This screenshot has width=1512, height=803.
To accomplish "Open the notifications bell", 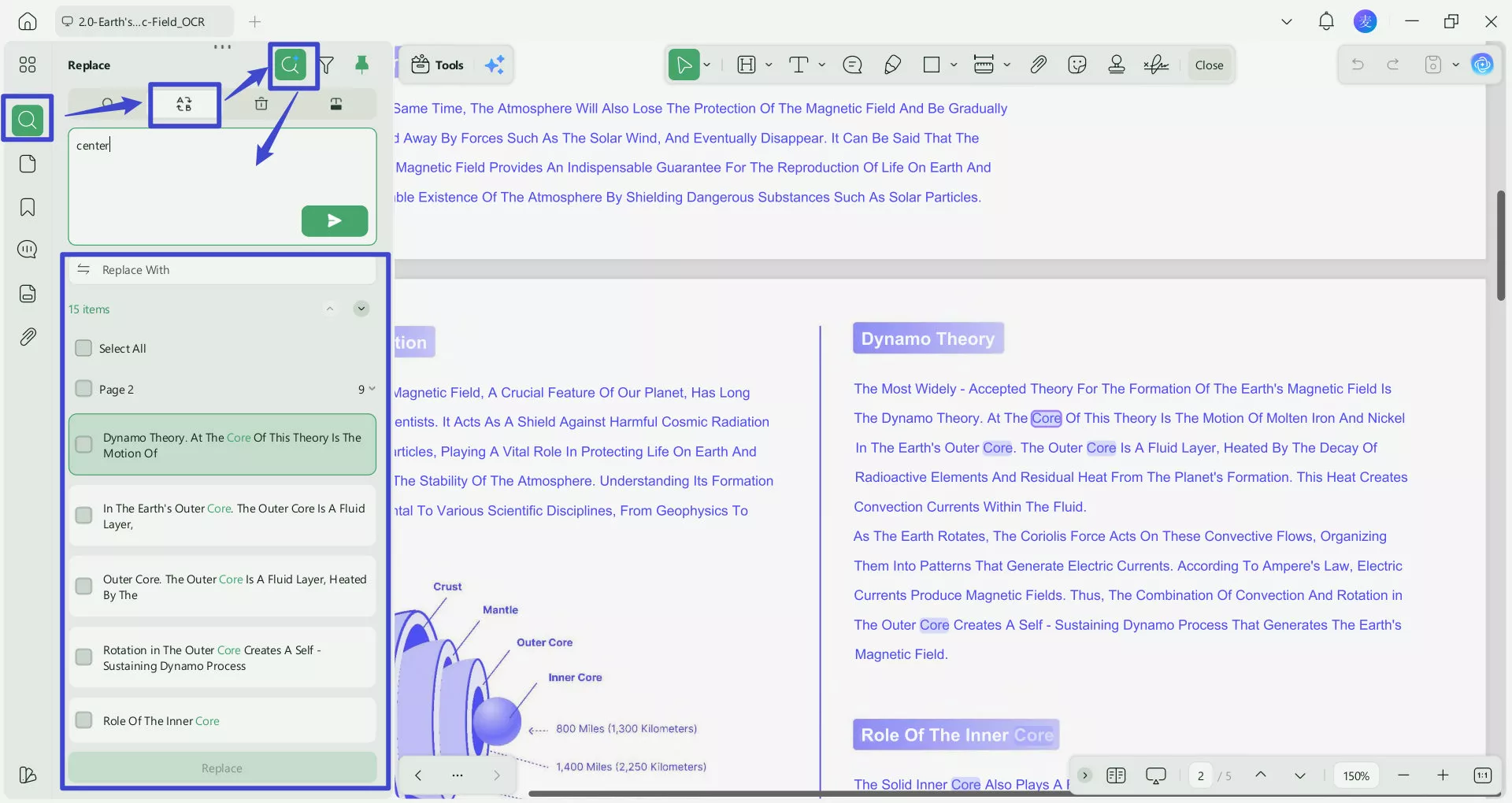I will [1326, 21].
